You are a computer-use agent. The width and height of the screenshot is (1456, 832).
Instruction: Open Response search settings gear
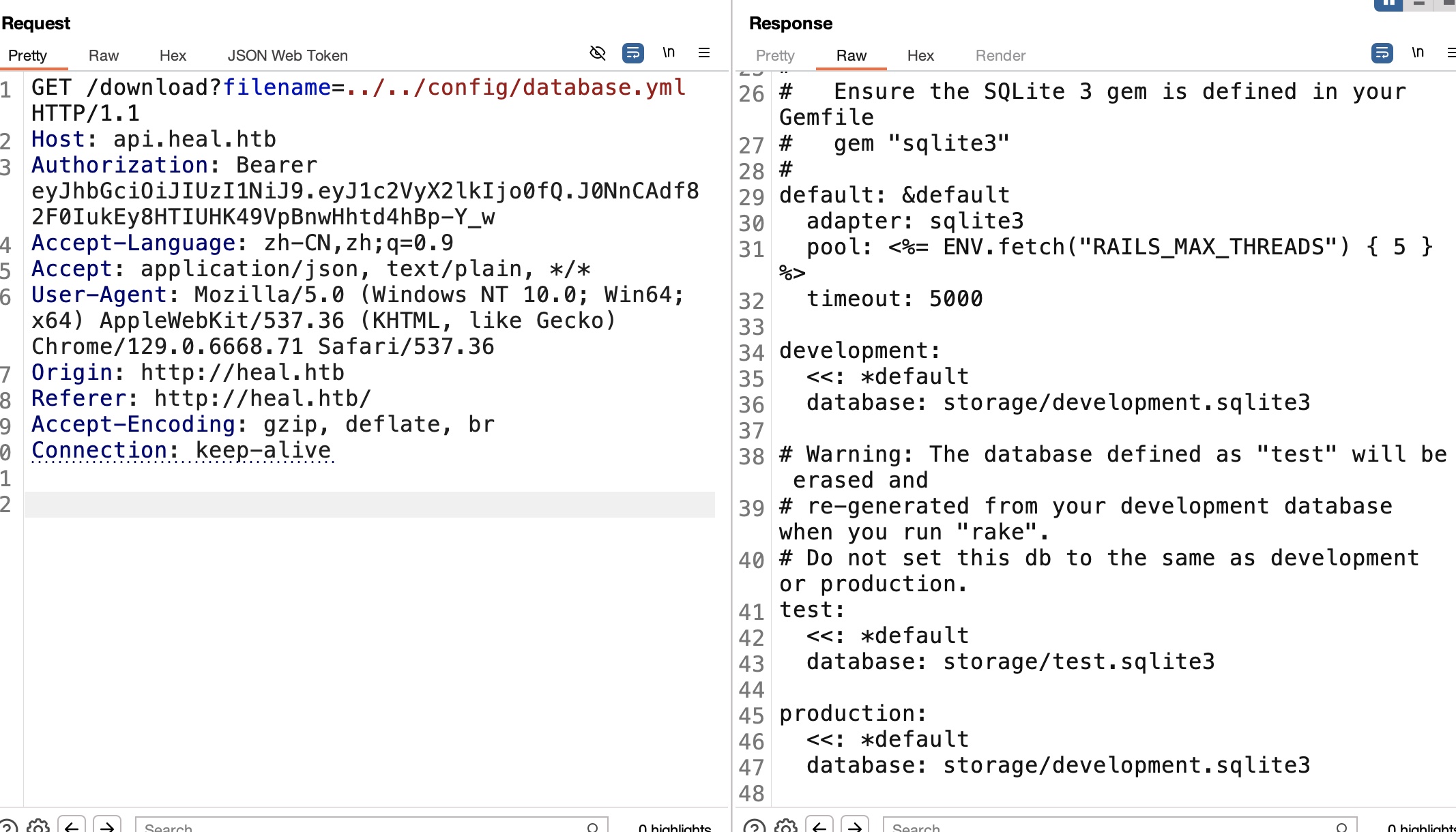786,827
